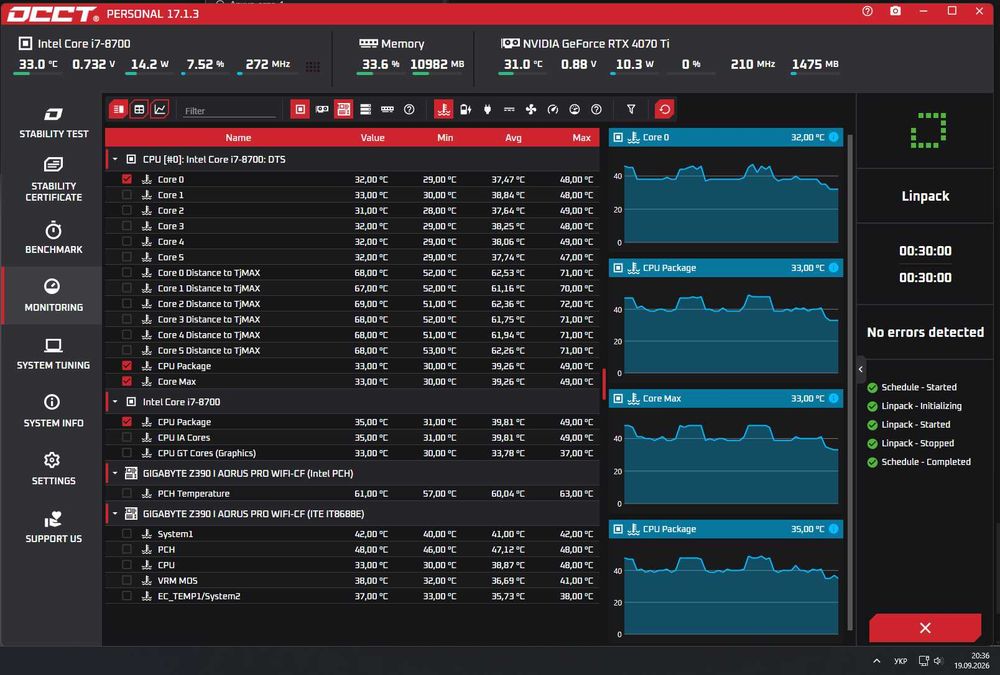Viewport: 1000px width, 675px height.
Task: Show hidden system tray icons
Action: pyautogui.click(x=876, y=661)
